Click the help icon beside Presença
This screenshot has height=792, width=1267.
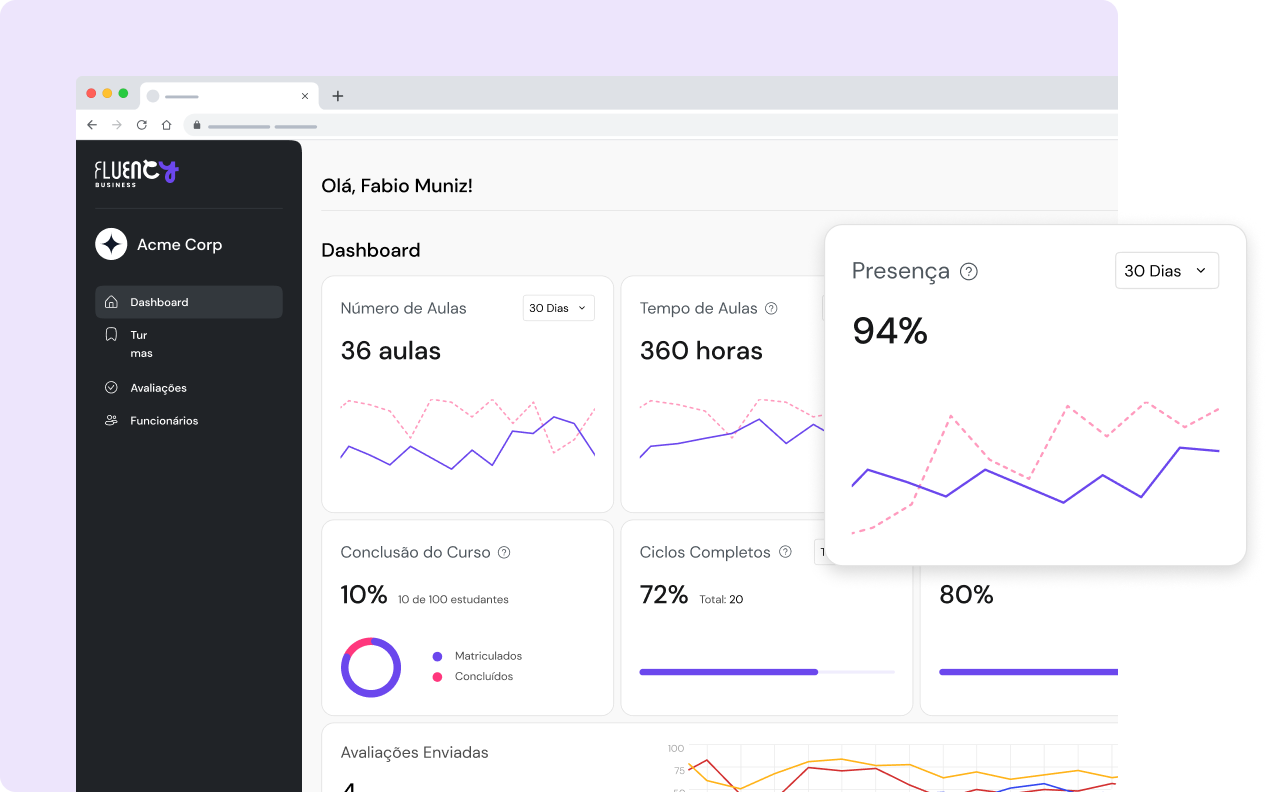[969, 271]
